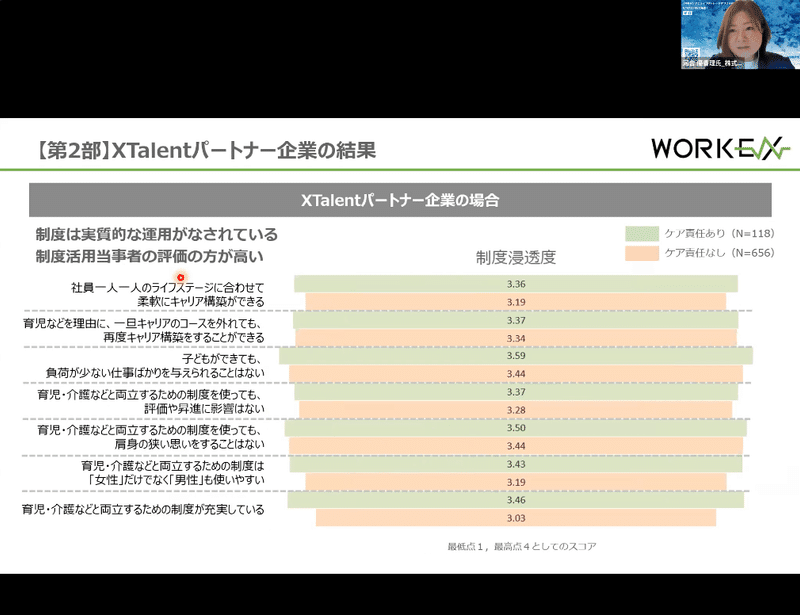Click gray banner XTalentパートナー企業の場合
Viewport: 800px width, 615px height.
[400, 200]
